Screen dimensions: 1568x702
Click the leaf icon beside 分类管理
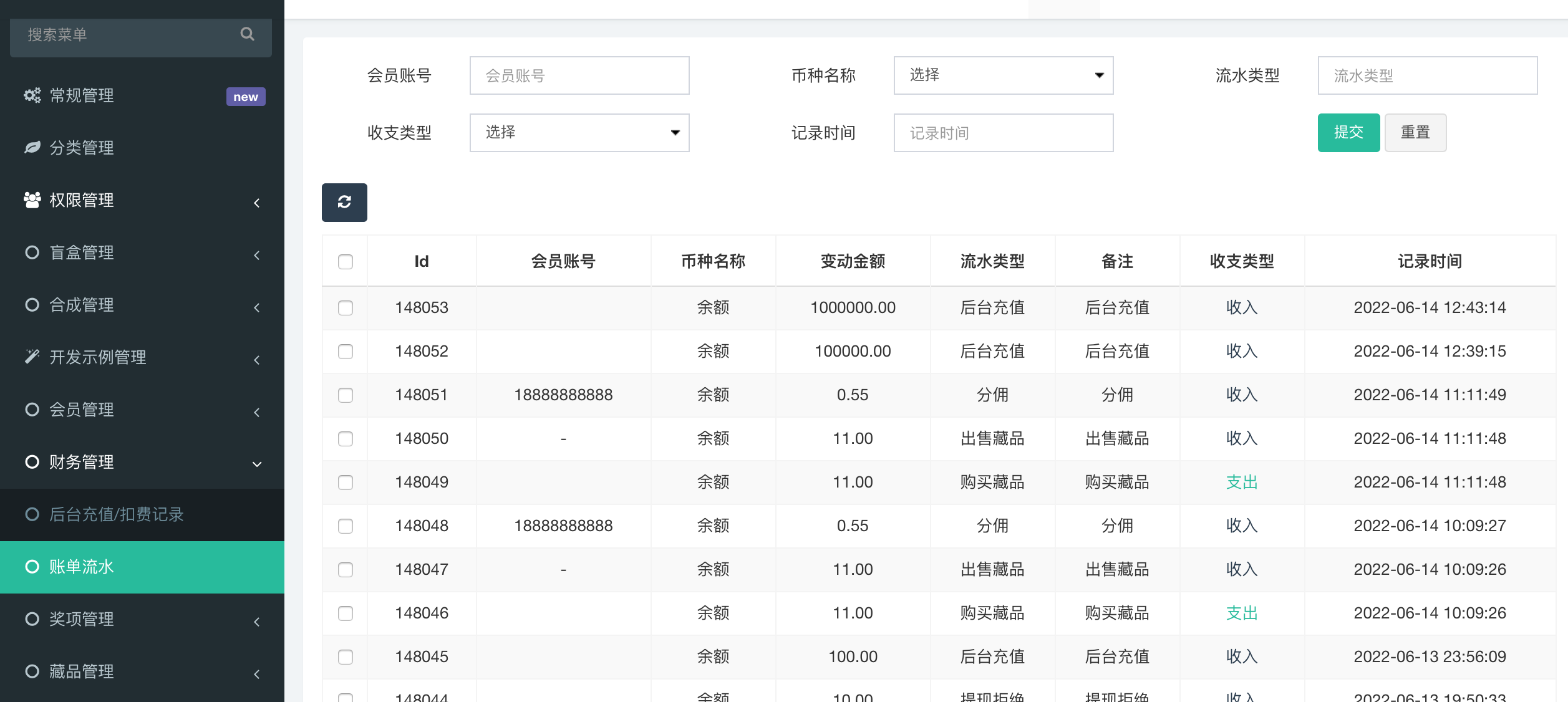tap(32, 148)
